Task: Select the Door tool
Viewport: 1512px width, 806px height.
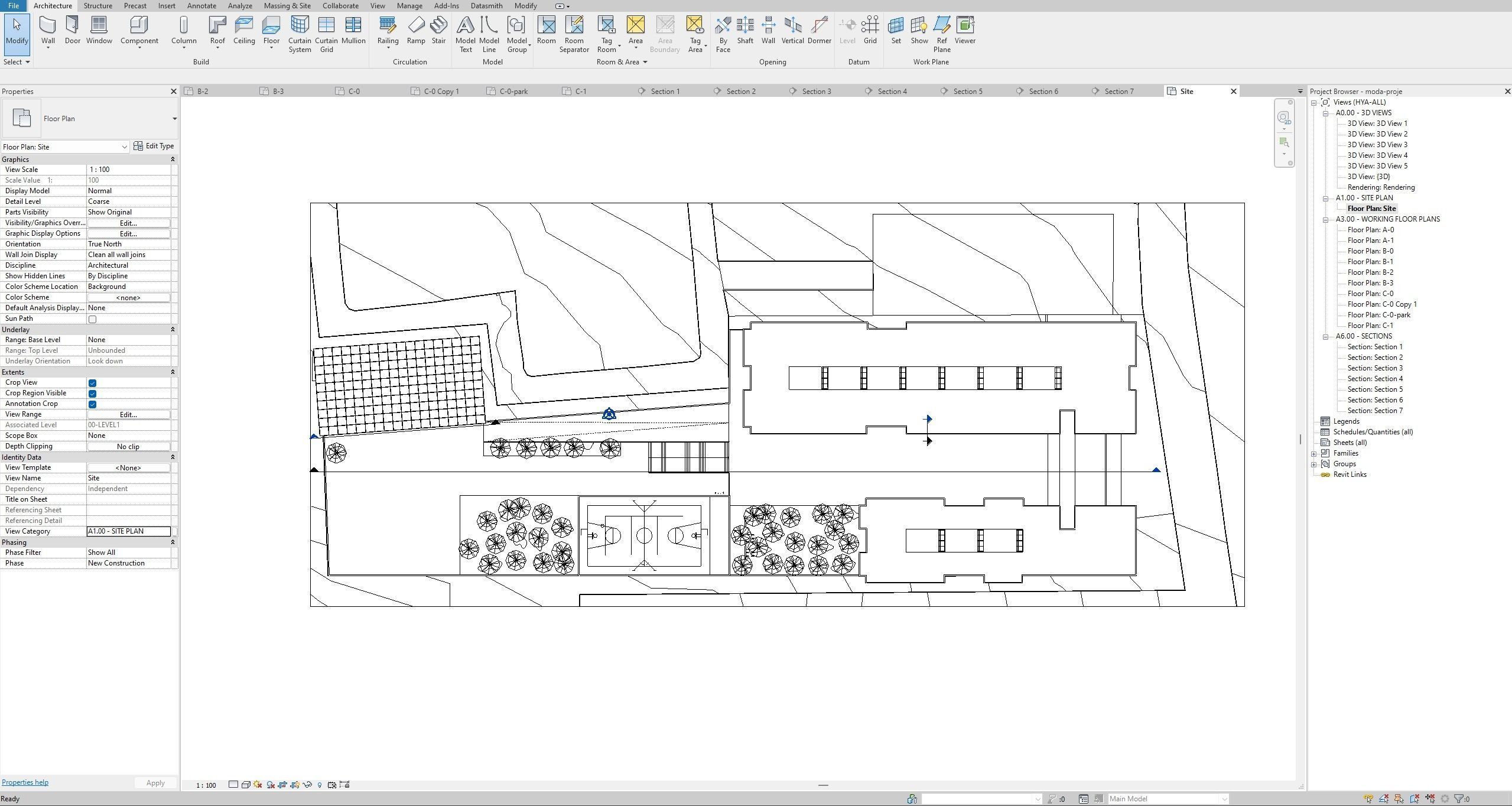Action: [x=72, y=30]
